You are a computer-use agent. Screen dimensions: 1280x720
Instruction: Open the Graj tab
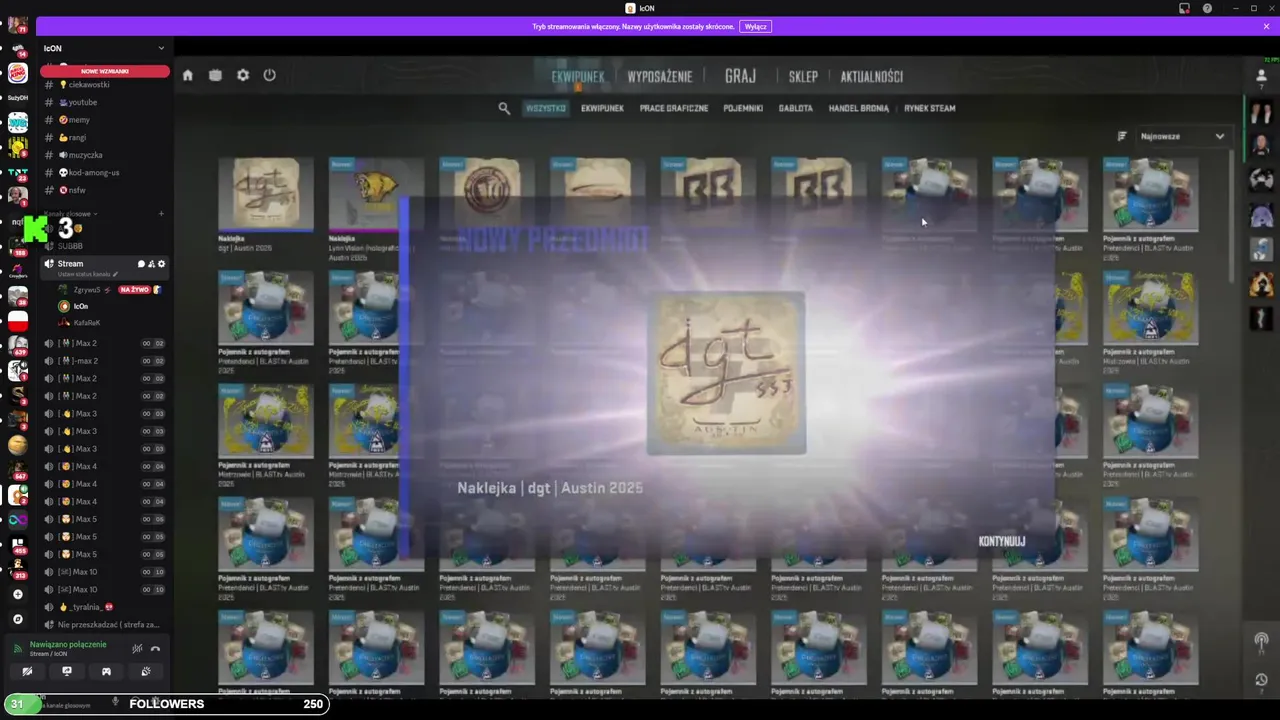coord(740,76)
